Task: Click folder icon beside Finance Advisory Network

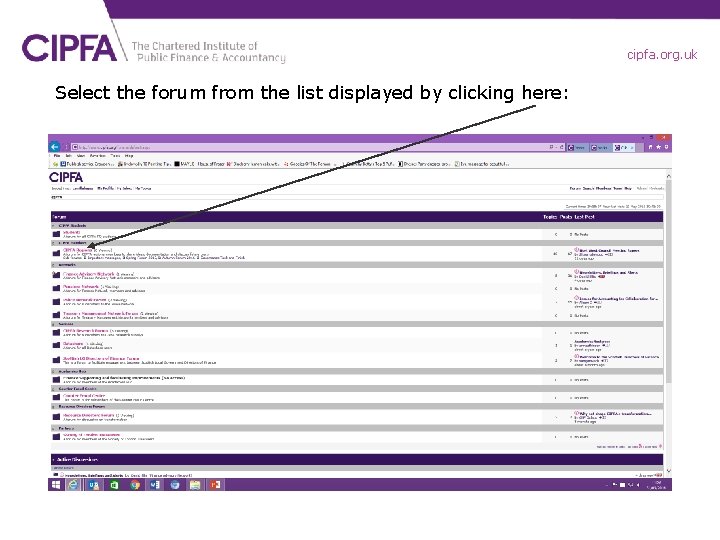Action: [56, 275]
